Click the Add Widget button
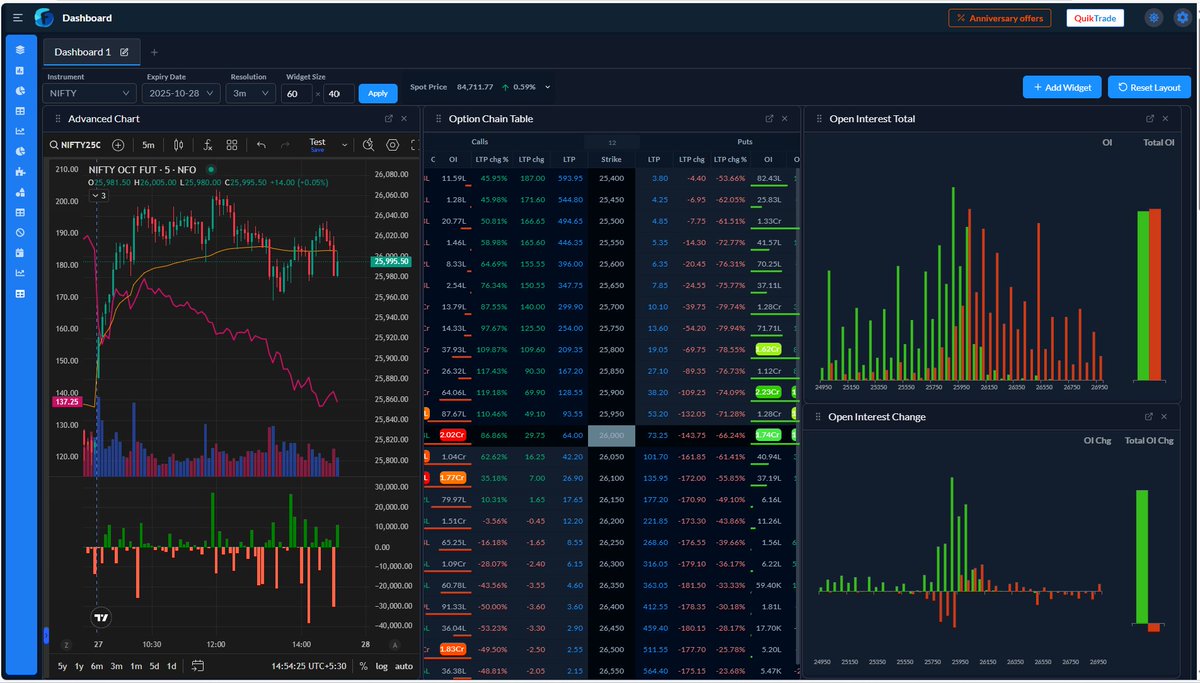 point(1062,87)
